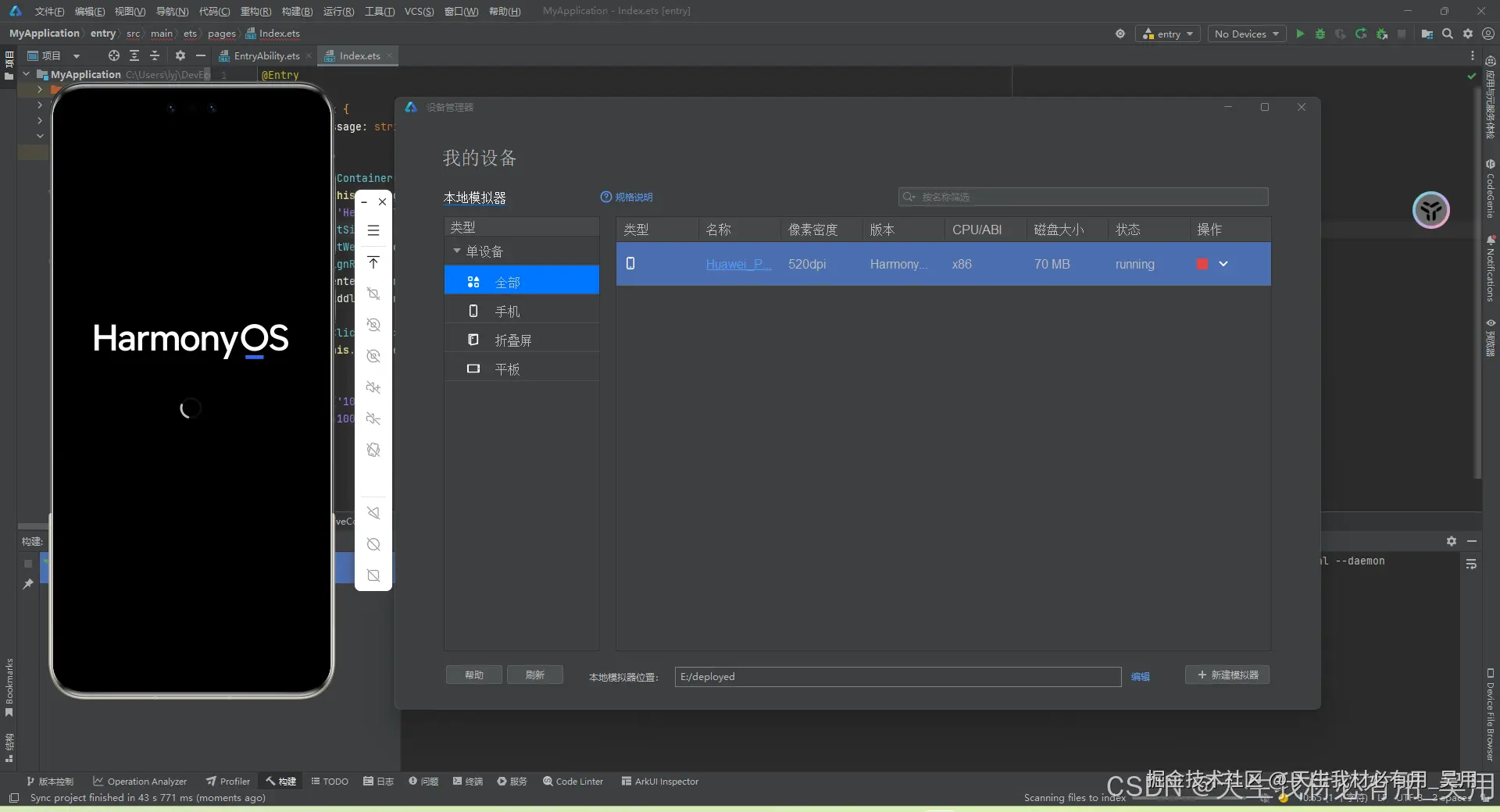Click the target icon left of the entry selector
1500x812 pixels.
pos(1120,34)
